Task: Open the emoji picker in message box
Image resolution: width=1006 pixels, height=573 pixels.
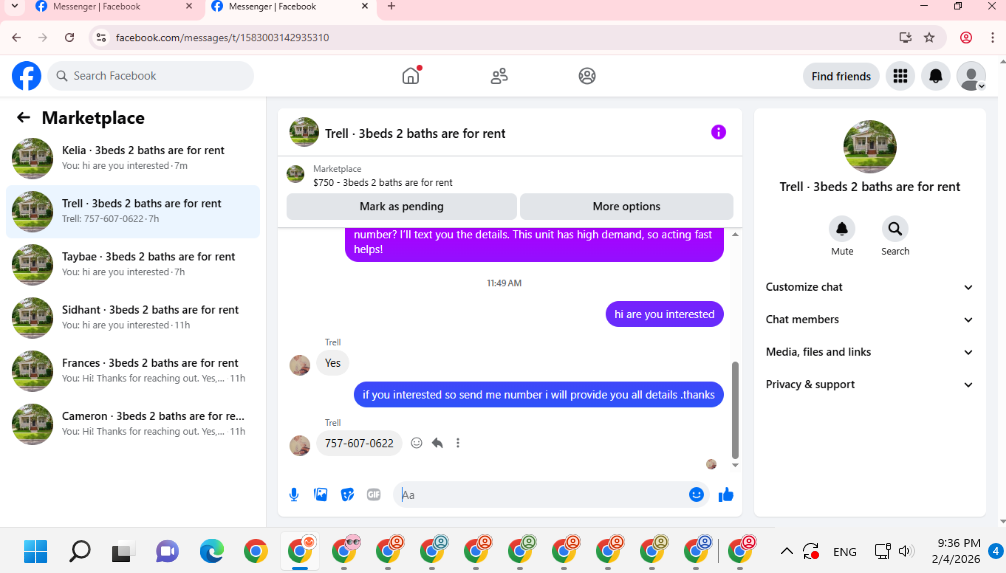Action: (x=696, y=495)
